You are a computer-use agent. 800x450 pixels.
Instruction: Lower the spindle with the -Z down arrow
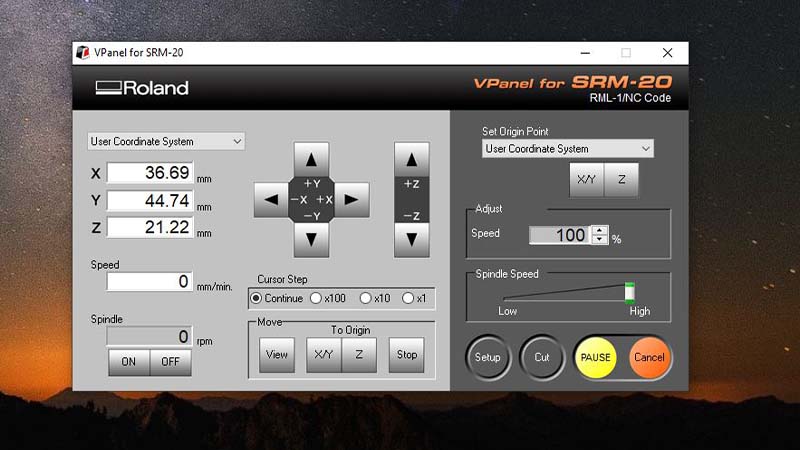[x=411, y=239]
